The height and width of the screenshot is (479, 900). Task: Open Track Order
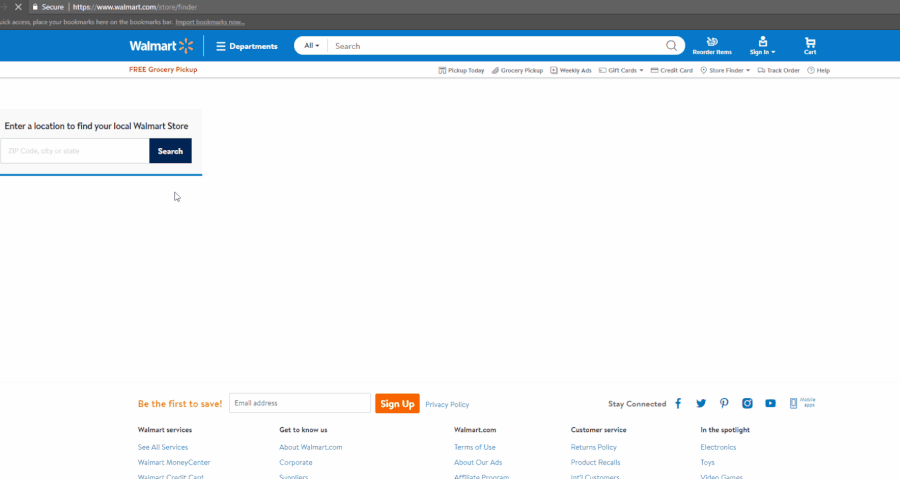pos(778,71)
